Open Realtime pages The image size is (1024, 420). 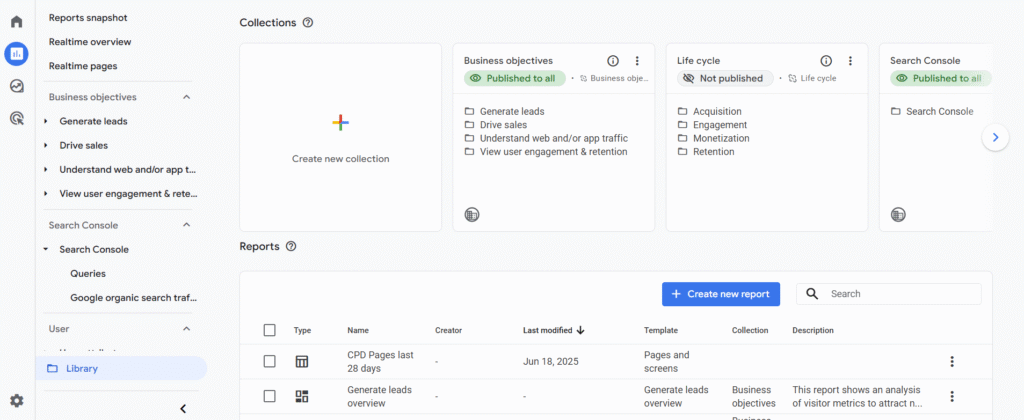(83, 66)
